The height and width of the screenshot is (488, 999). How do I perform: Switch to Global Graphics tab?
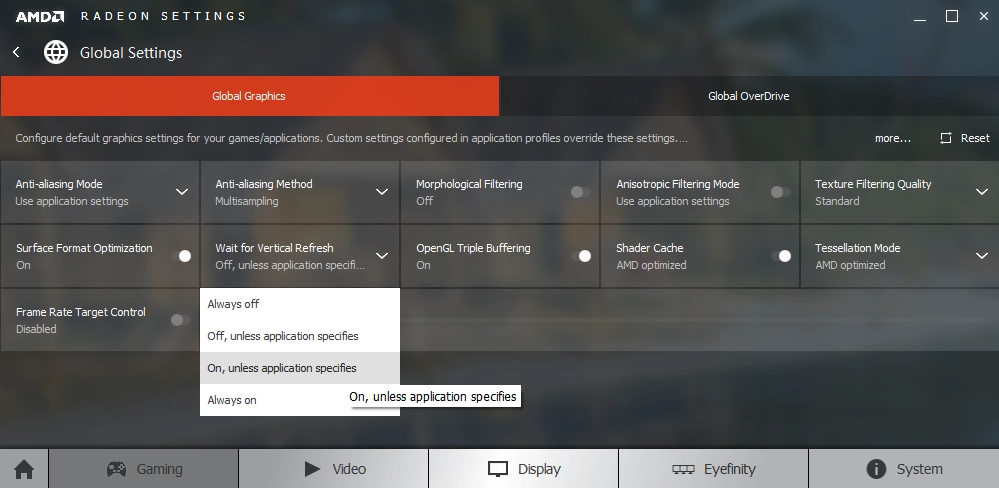pyautogui.click(x=249, y=96)
